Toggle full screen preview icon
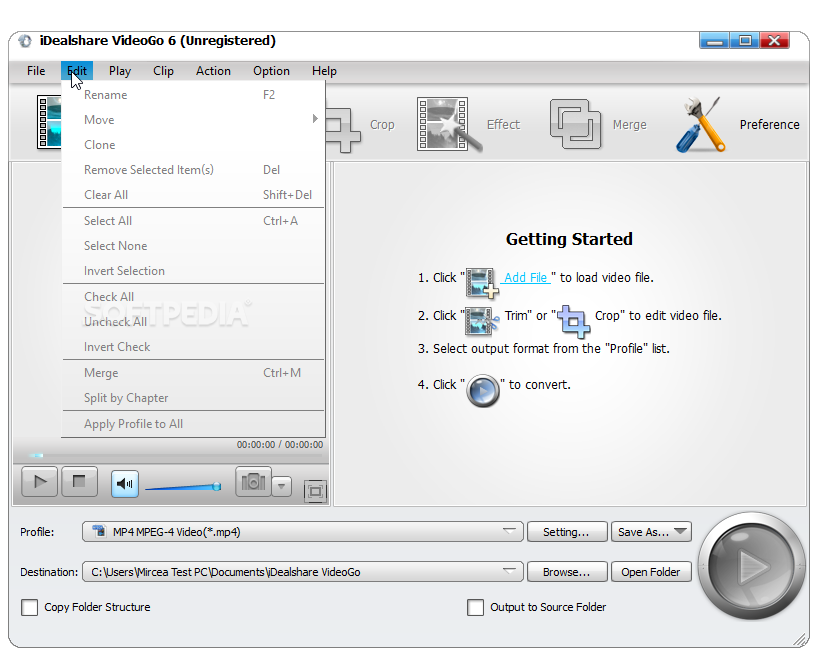Screen dimensions: 818x656 pyautogui.click(x=315, y=491)
